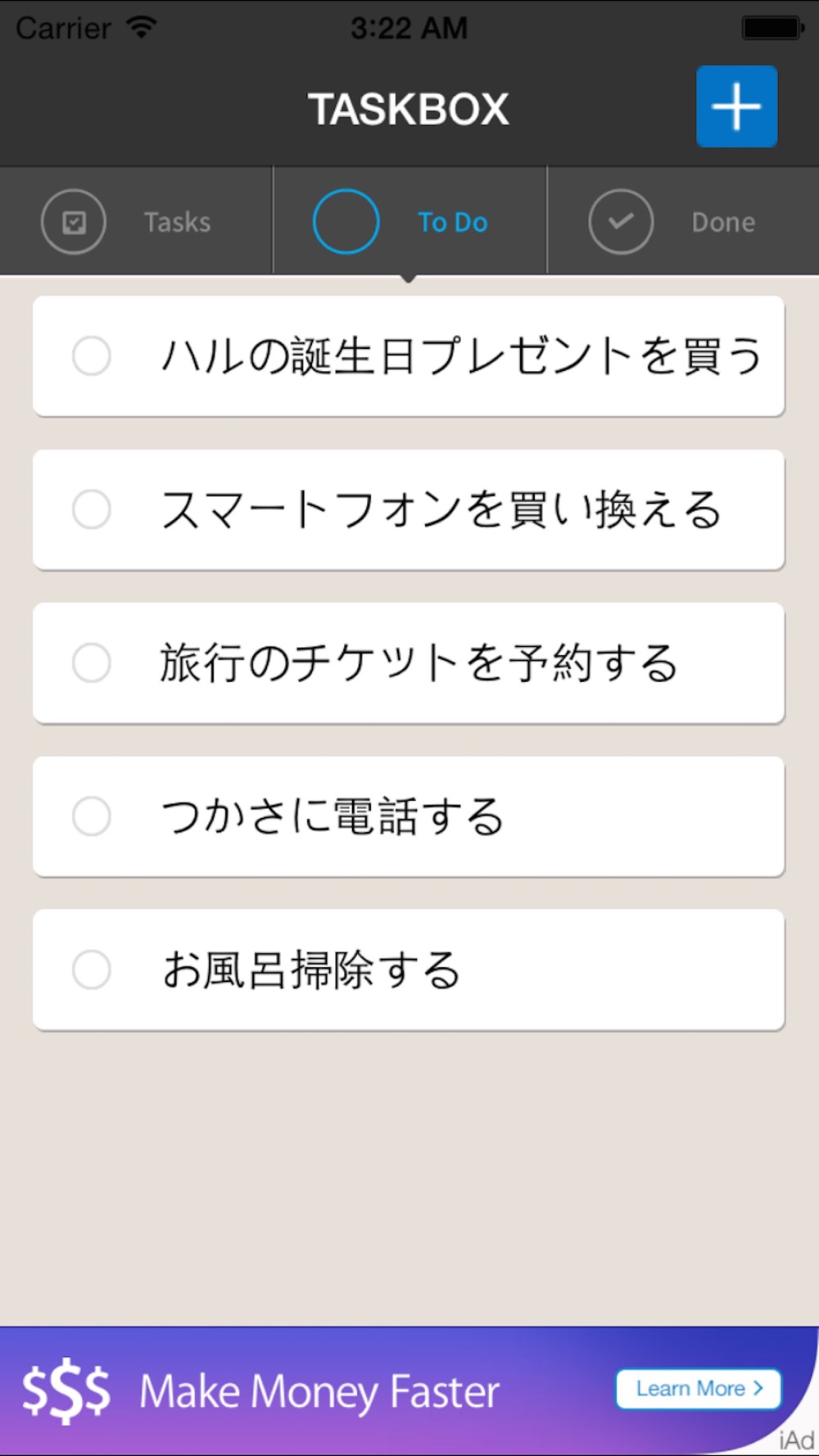Click the Wi-Fi icon in status bar
This screenshot has height=1456, width=819.
(142, 27)
